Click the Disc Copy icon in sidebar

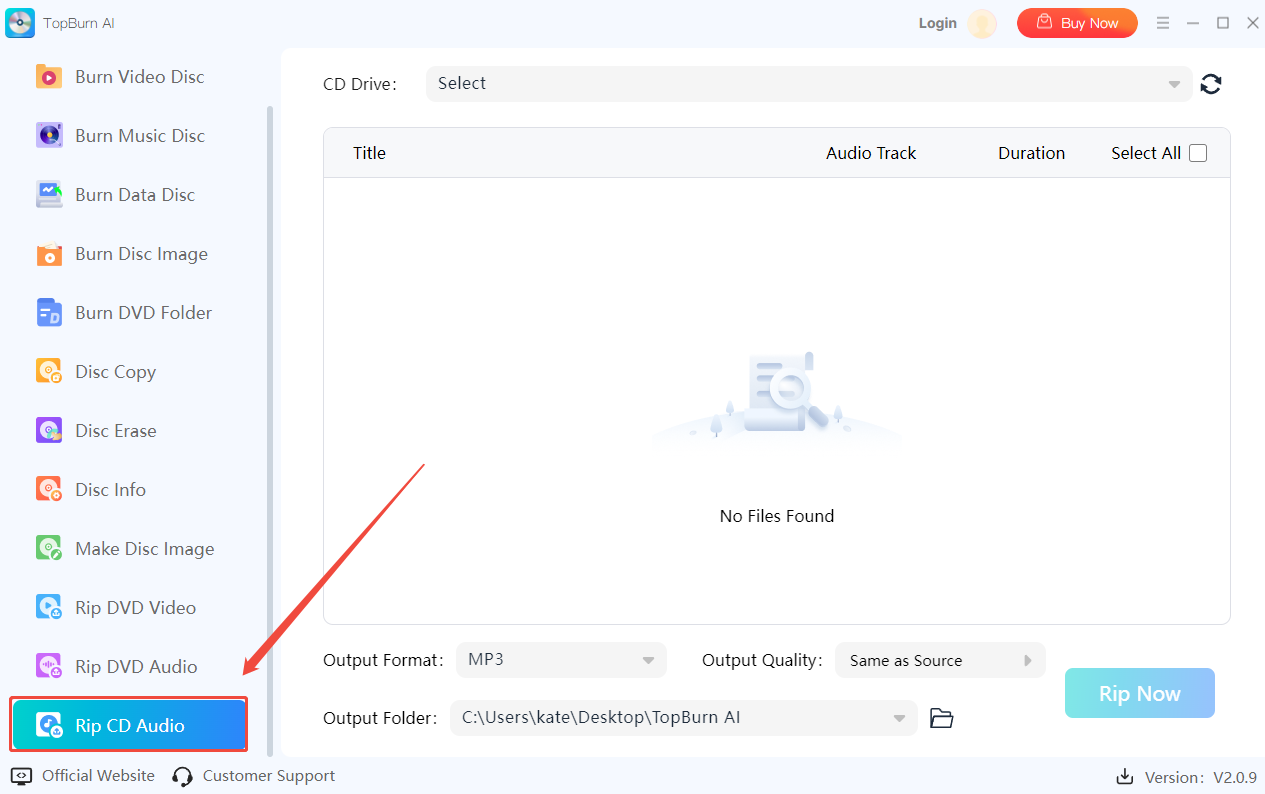point(49,372)
